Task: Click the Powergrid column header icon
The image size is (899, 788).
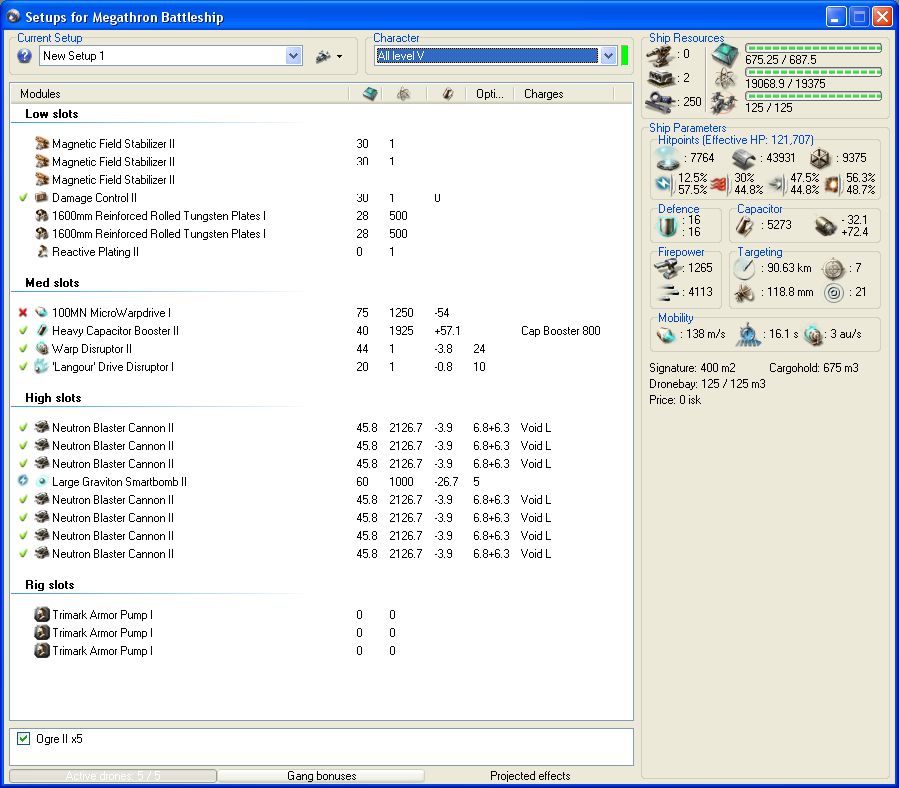Action: (x=404, y=93)
